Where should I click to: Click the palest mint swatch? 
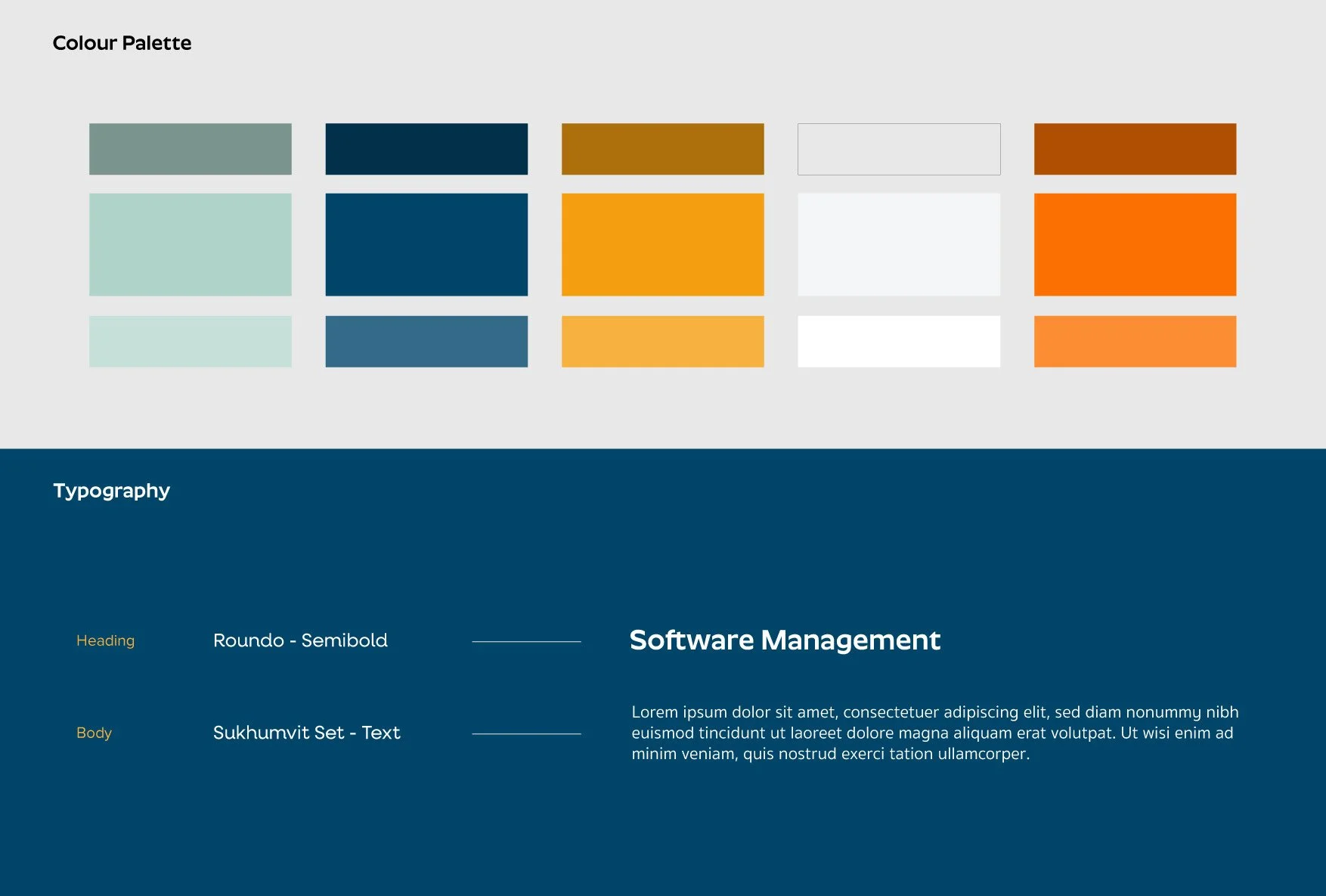[x=191, y=342]
